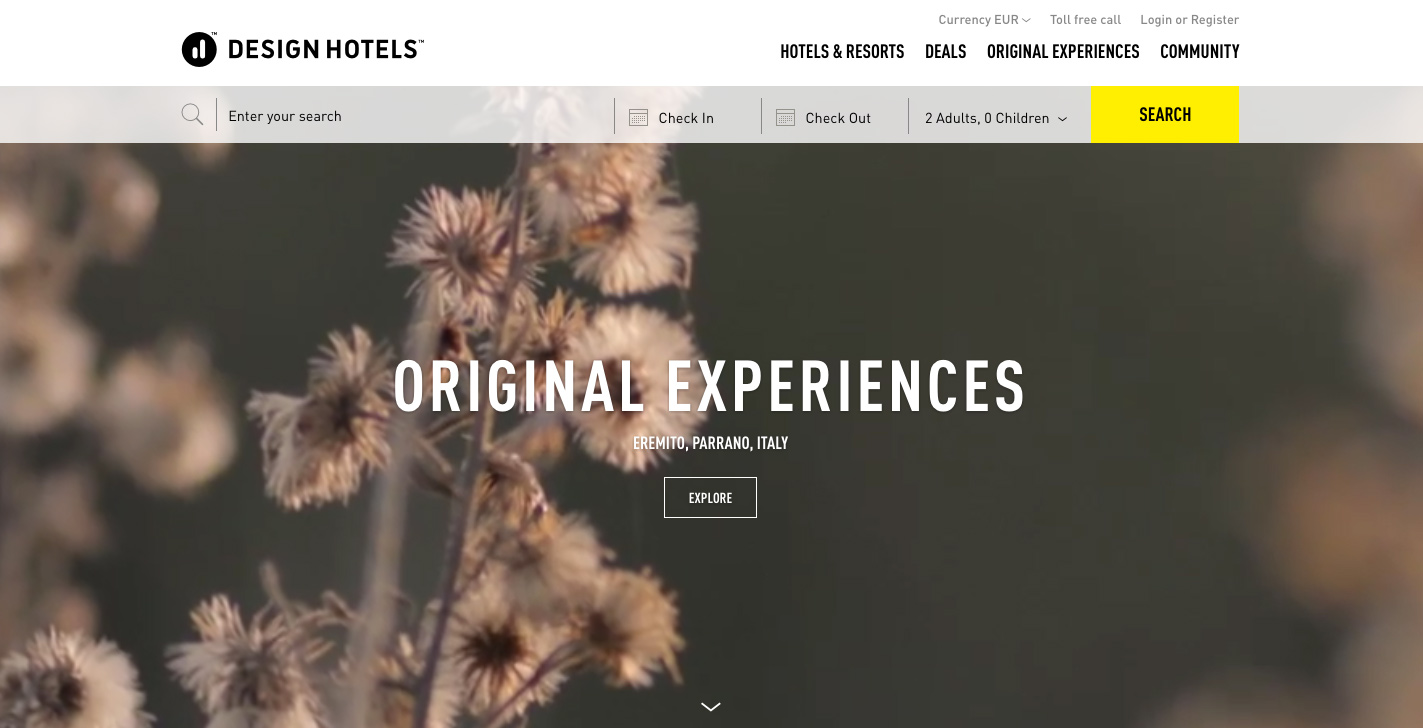Expand the 2 Adults, 0 Children selector

[996, 118]
